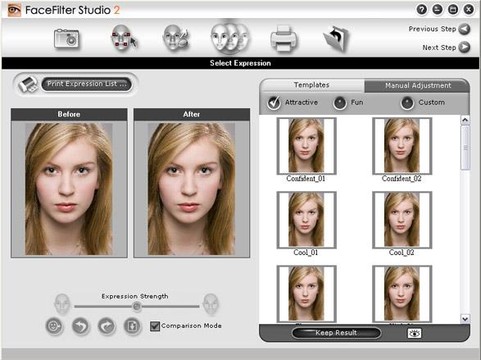Click the undo arrow icon below slider
This screenshot has height=360, width=481.
click(x=80, y=326)
